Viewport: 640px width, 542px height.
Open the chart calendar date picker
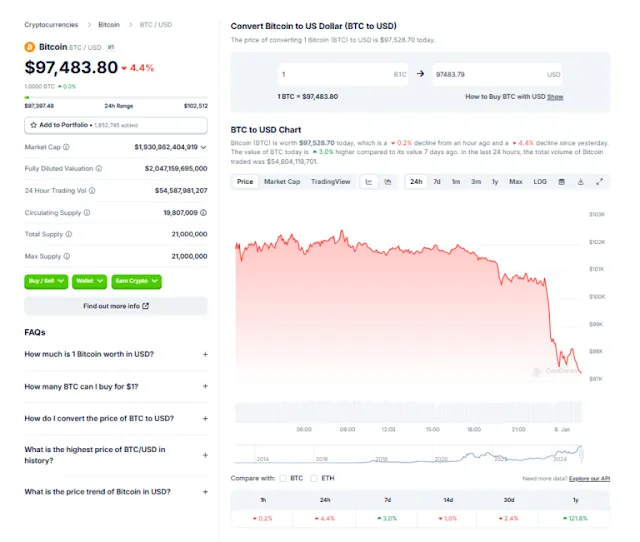click(x=561, y=182)
